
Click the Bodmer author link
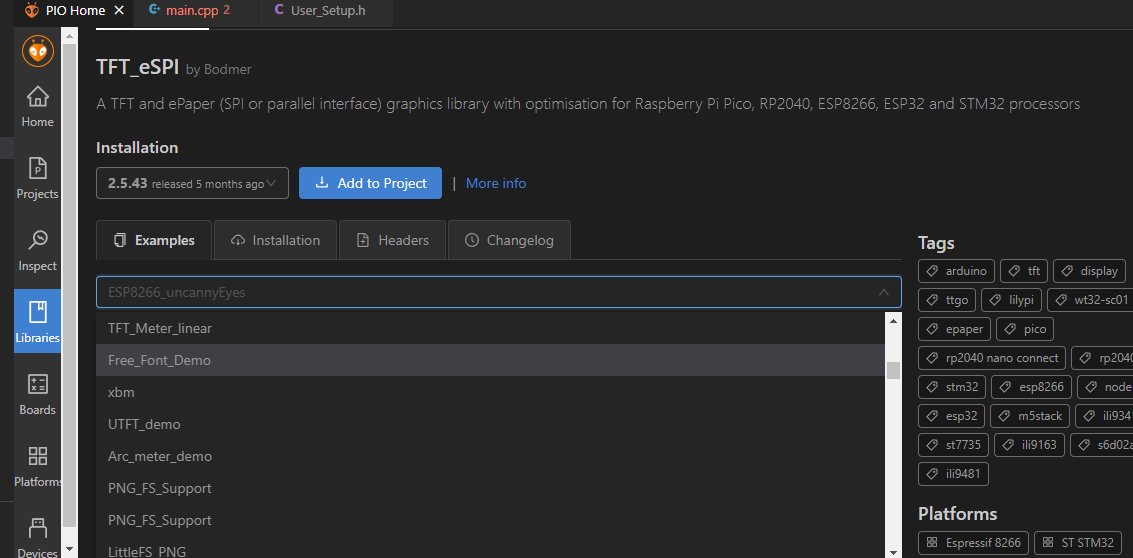click(x=227, y=69)
